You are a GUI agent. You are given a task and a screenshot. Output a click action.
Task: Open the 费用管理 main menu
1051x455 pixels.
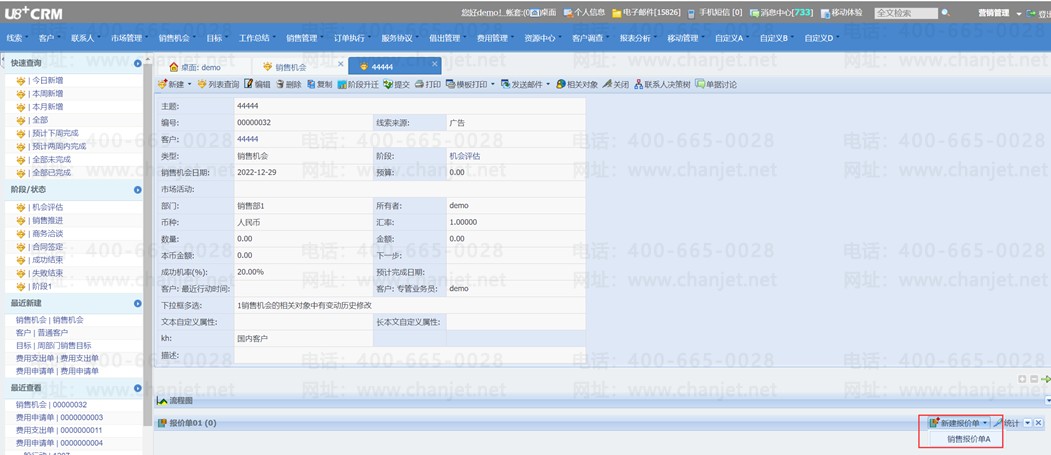point(494,38)
